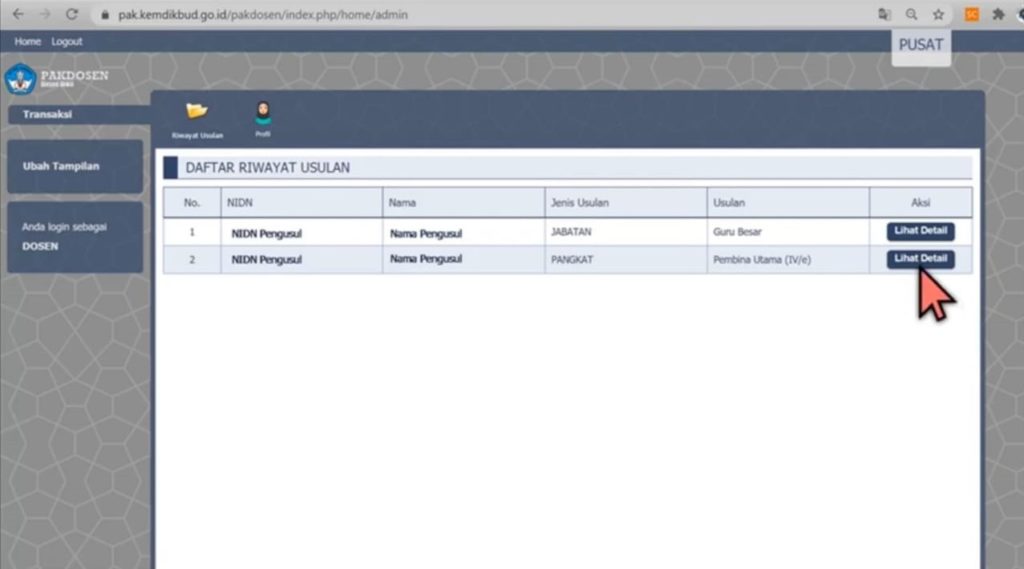Screen dimensions: 1024x569
Task: Click Ubah Tampilan sidebar button
Action: tap(75, 166)
